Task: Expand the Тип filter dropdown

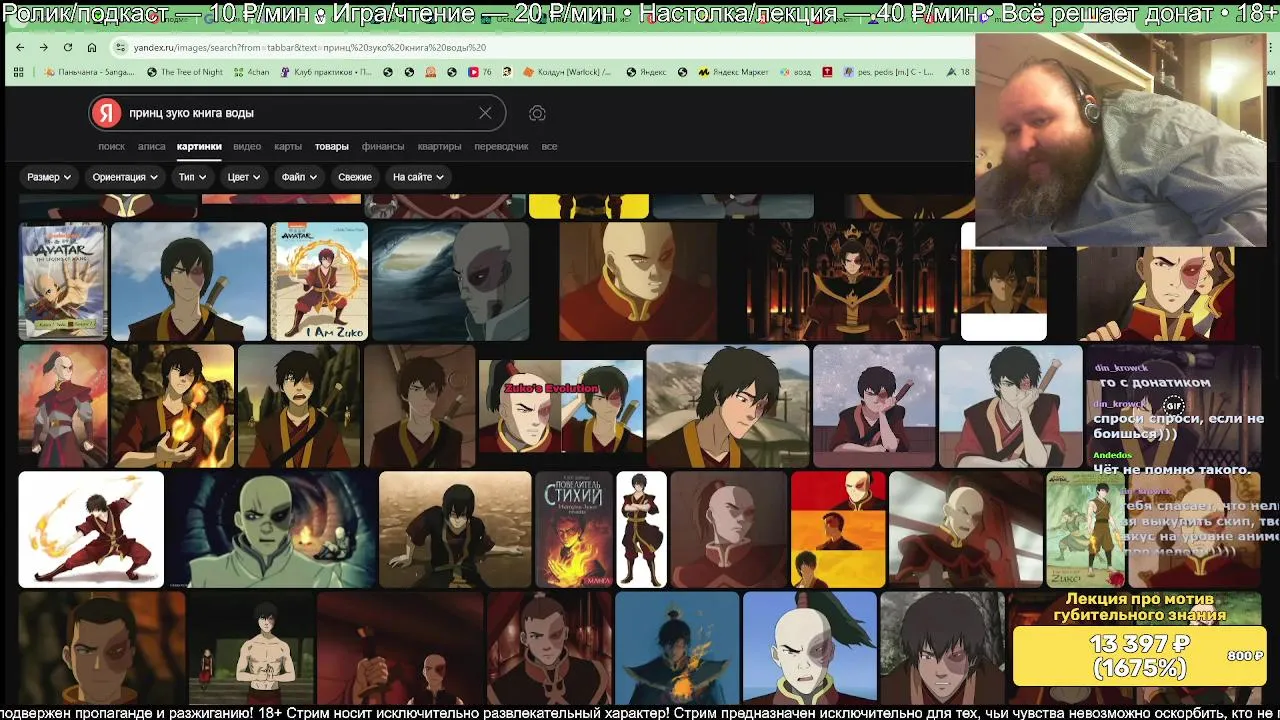Action: point(192,177)
